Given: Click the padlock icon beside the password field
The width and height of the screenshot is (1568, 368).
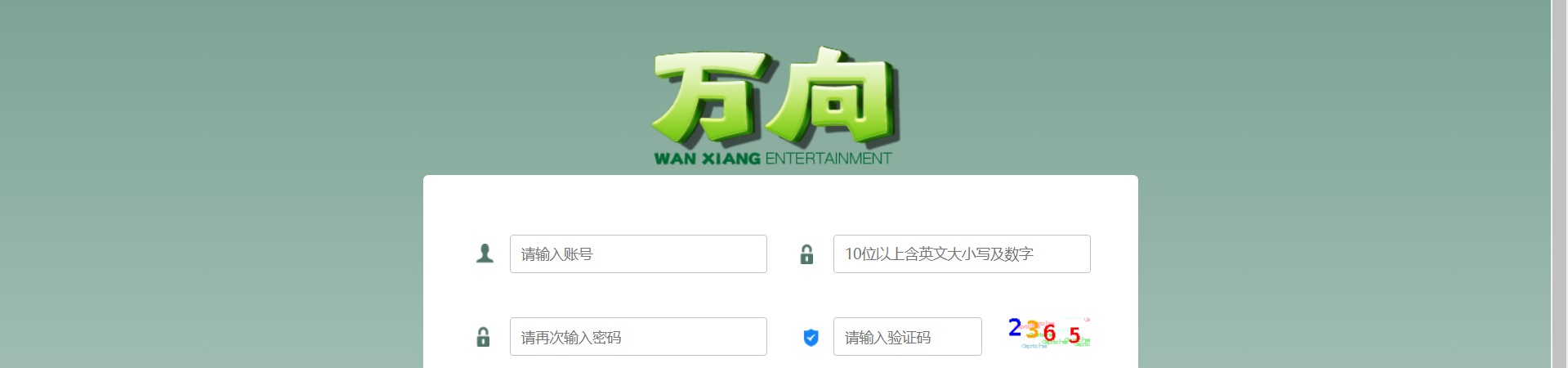Looking at the screenshot, I should click(x=806, y=254).
